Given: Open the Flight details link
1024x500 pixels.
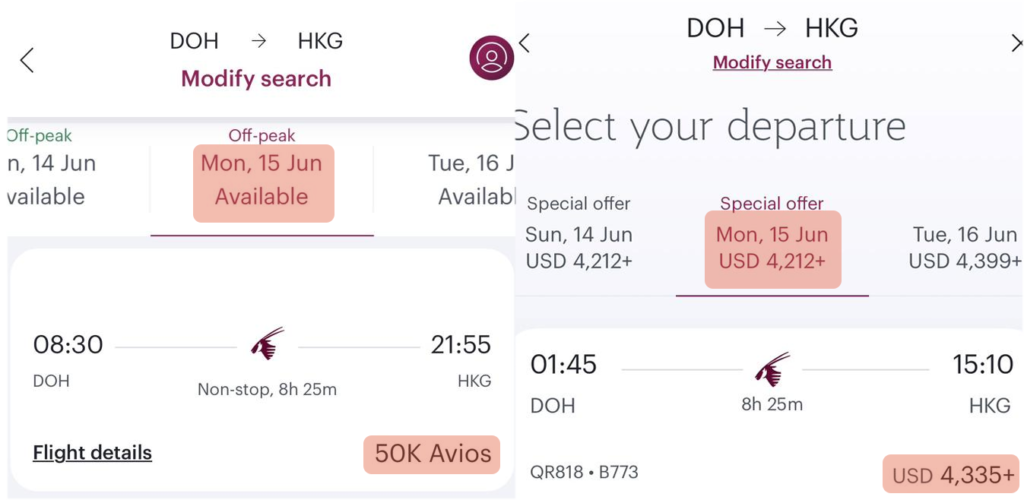Looking at the screenshot, I should (x=92, y=453).
